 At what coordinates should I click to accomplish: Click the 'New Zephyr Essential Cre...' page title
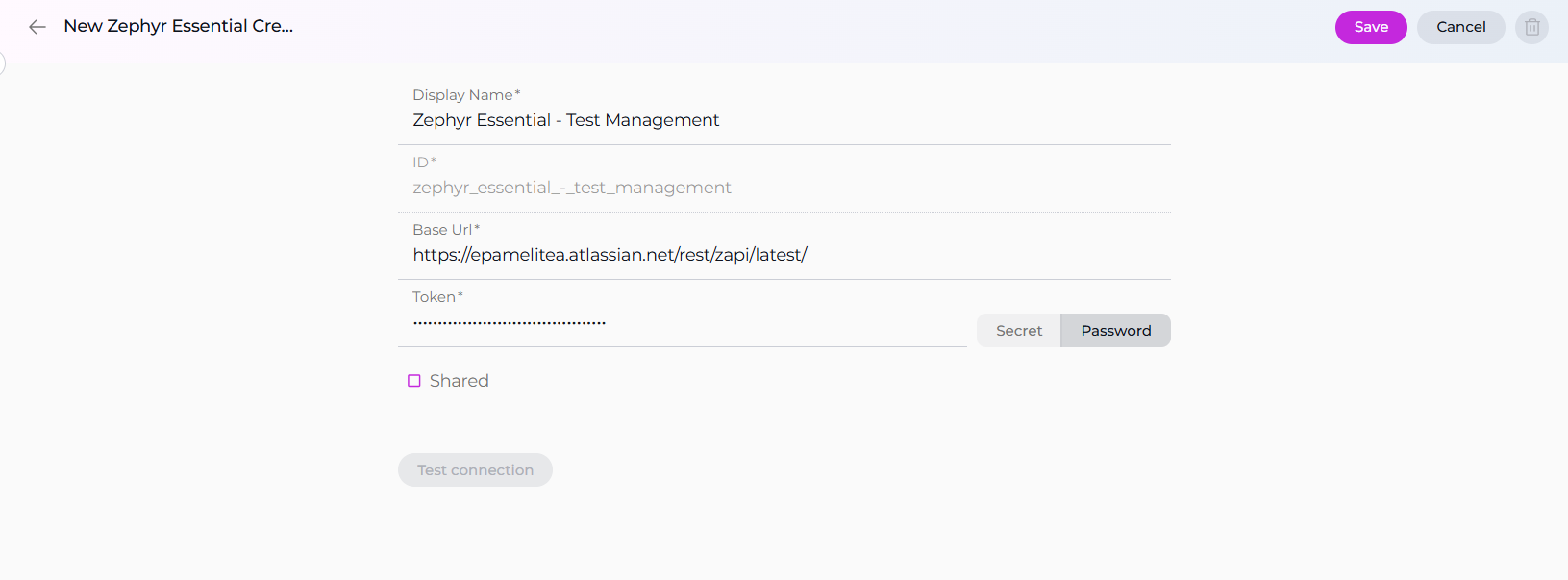pyautogui.click(x=178, y=26)
